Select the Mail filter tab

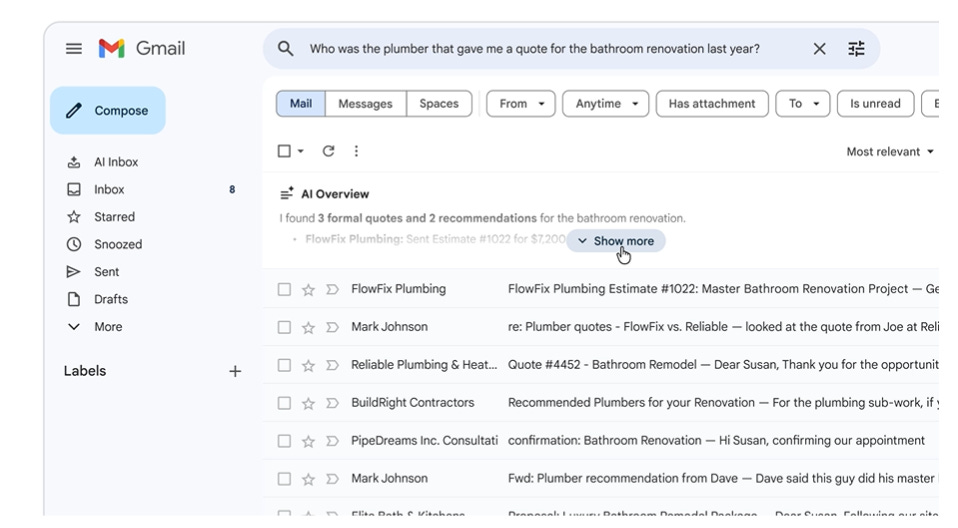coord(301,103)
